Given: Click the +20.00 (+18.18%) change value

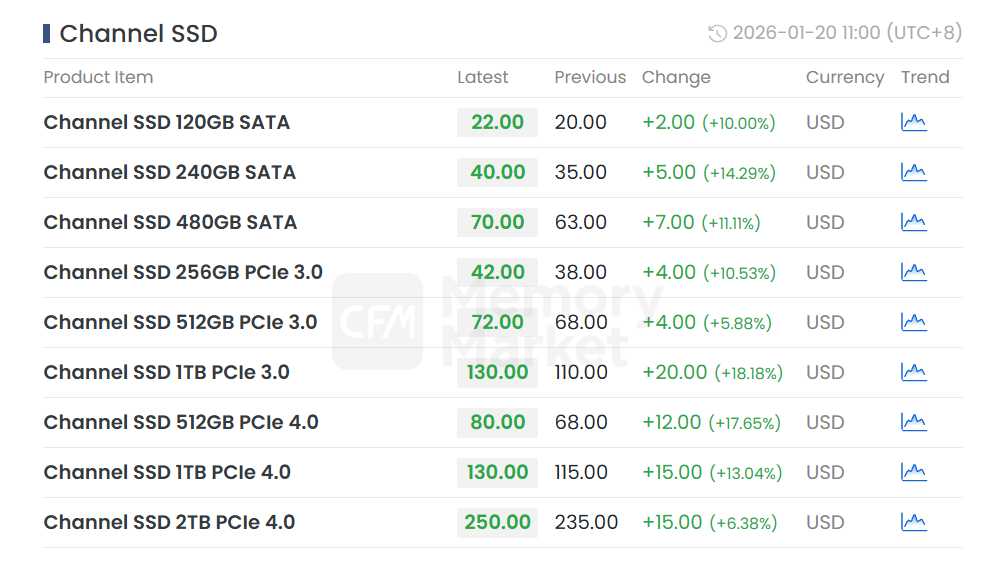Looking at the screenshot, I should (712, 372).
